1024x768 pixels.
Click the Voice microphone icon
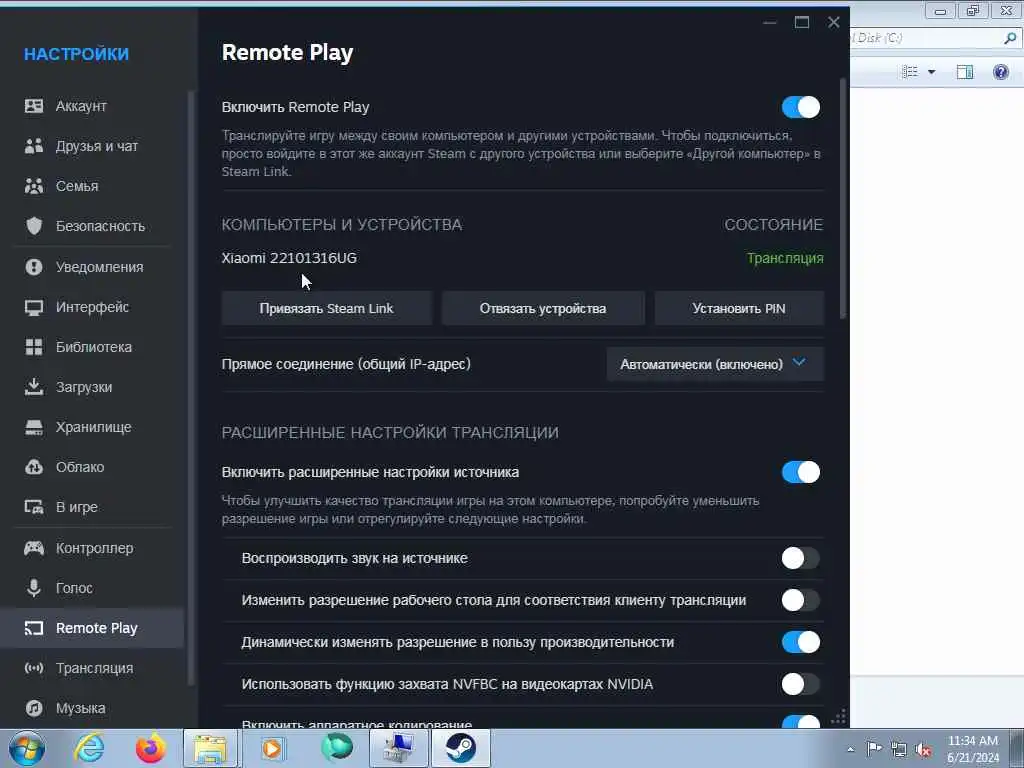tap(34, 588)
